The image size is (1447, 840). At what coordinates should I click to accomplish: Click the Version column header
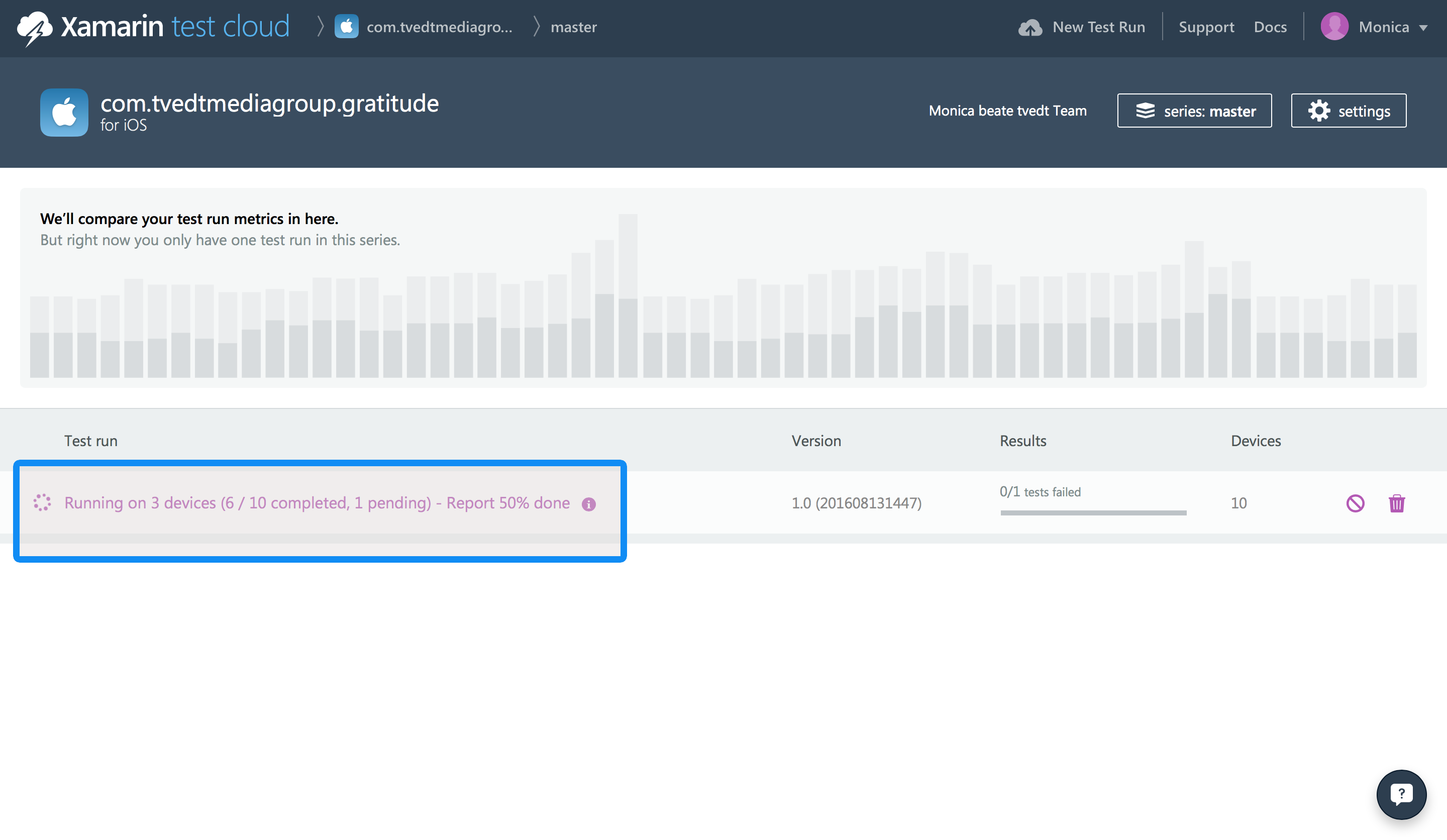(x=816, y=441)
